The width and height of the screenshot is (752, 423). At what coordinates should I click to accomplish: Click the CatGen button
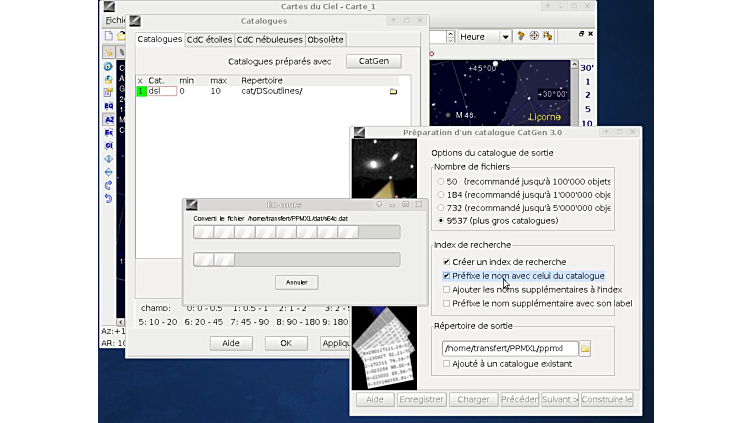[373, 61]
